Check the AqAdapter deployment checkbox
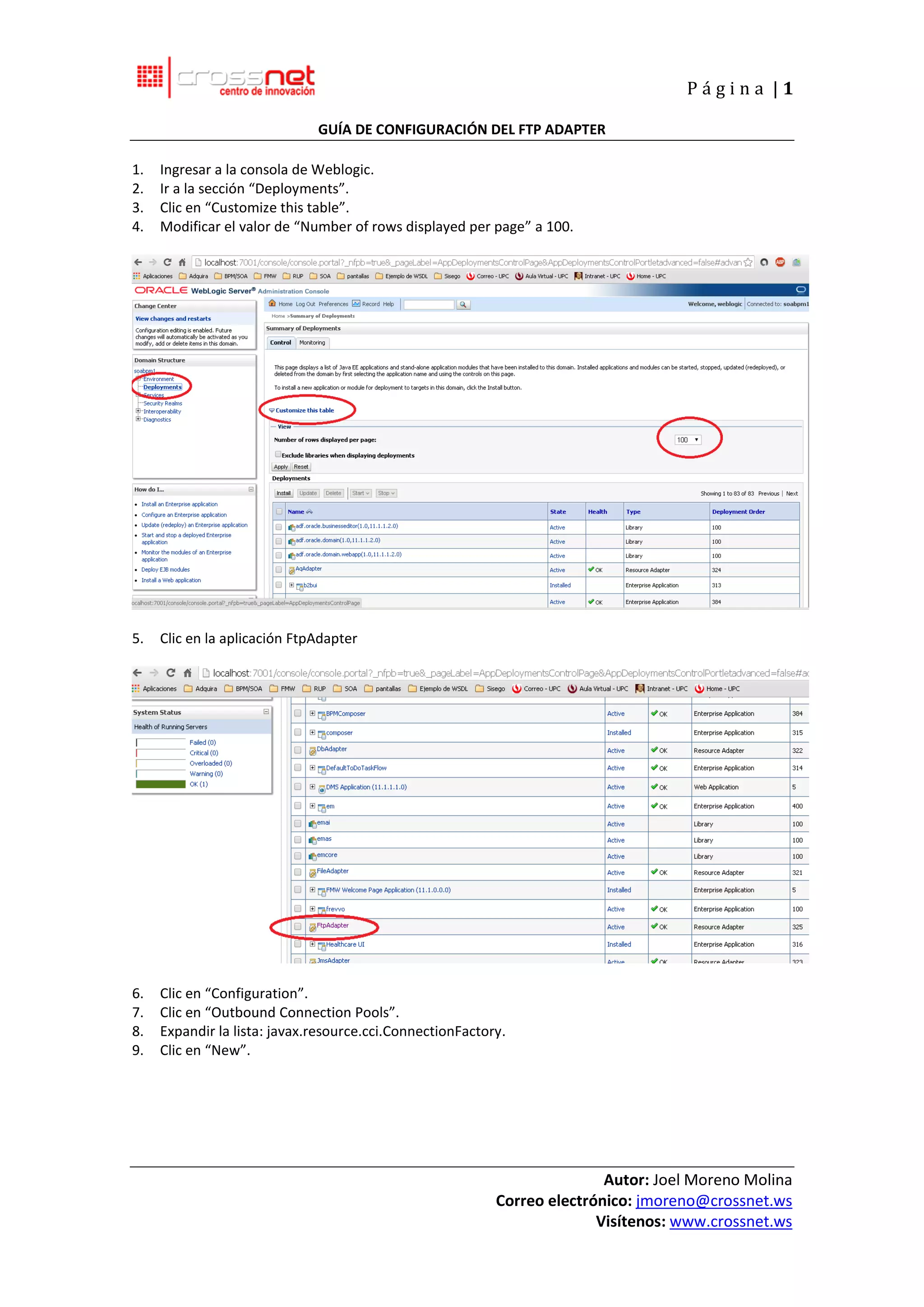Image resolution: width=924 pixels, height=1307 pixels. 279,569
